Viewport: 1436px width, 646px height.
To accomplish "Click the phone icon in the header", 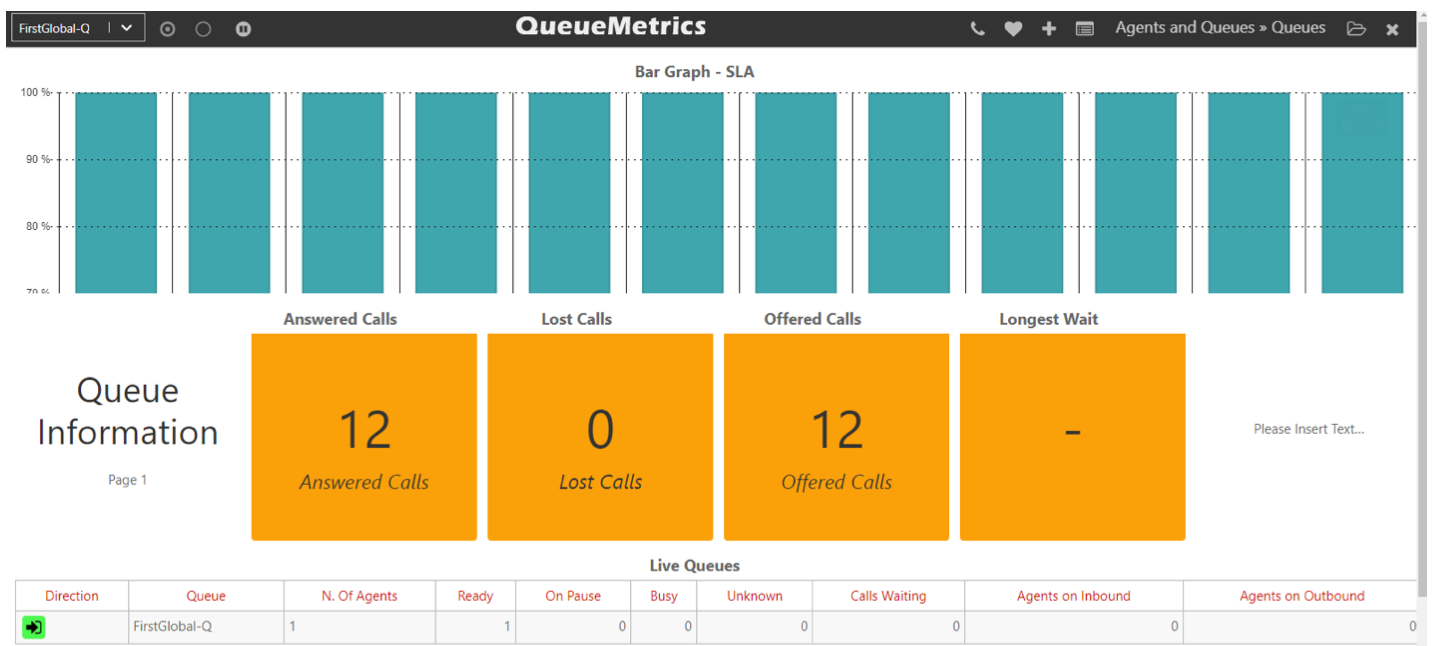I will pos(978,29).
